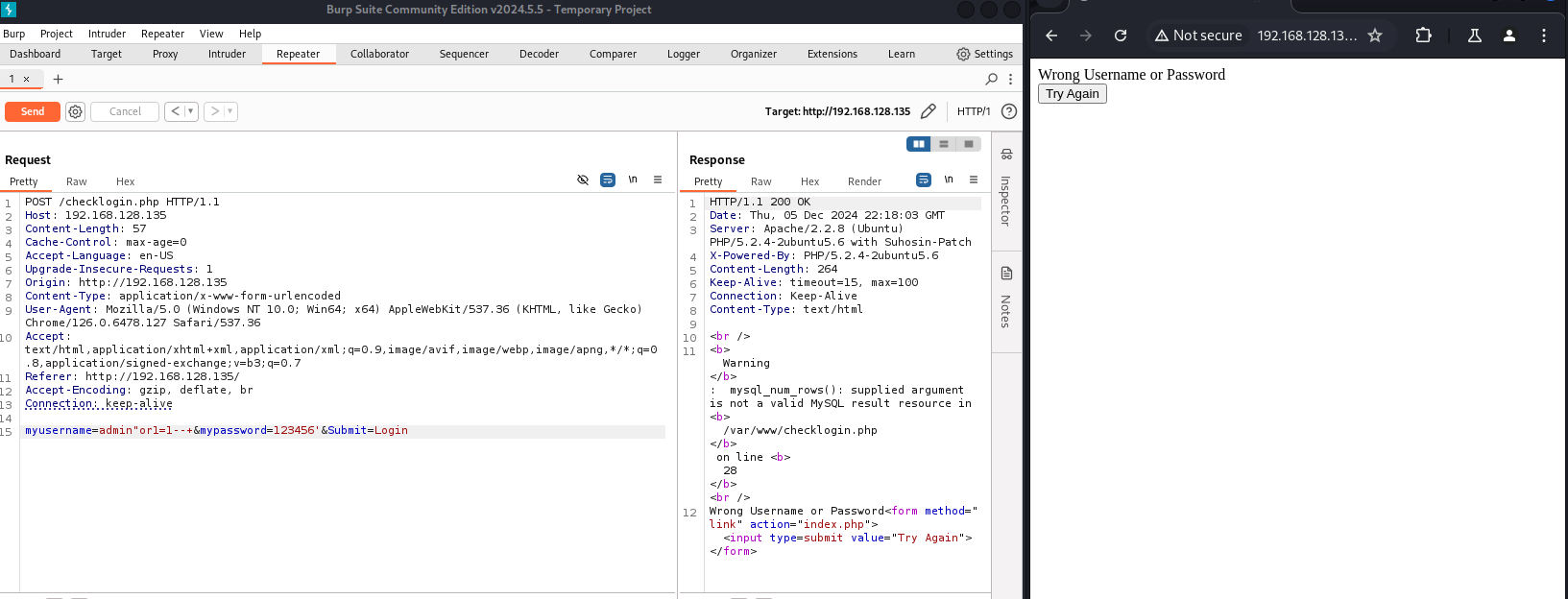1568x599 pixels.
Task: Open Inspector panel icon in sidebar
Action: pos(1006,154)
